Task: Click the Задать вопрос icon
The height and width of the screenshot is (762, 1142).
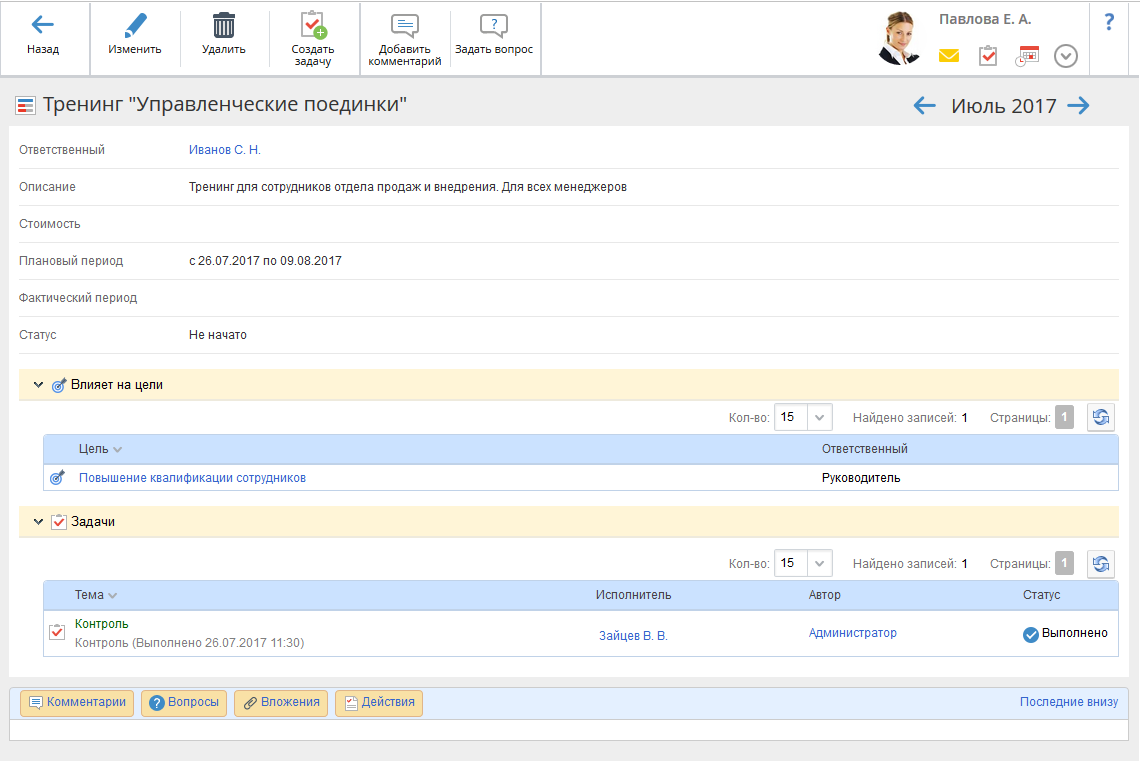Action: pyautogui.click(x=493, y=27)
